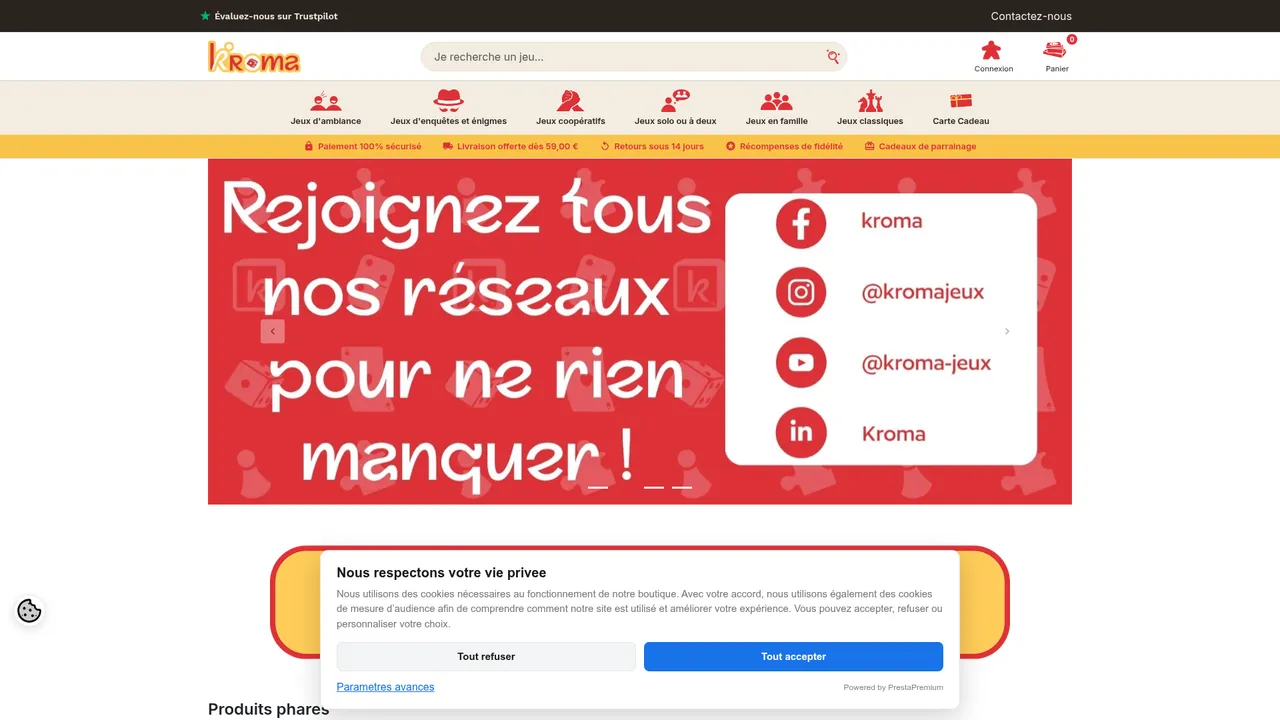
Task: Click the 'Nous respectons votre vie privee' heading
Action: pyautogui.click(x=441, y=573)
